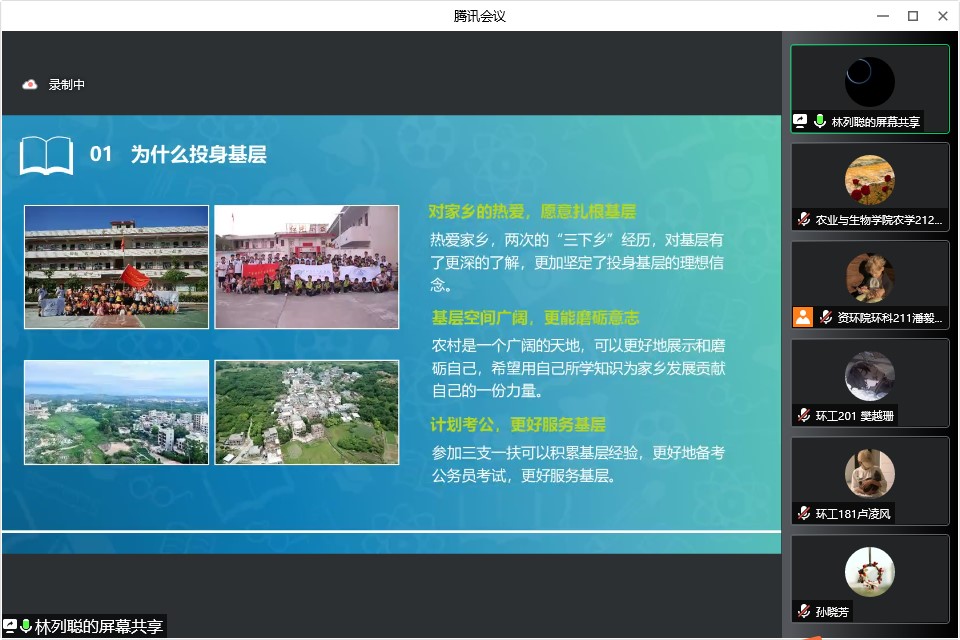The height and width of the screenshot is (640, 960).
Task: Maximize the 腾讯会议 window
Action: [912, 15]
